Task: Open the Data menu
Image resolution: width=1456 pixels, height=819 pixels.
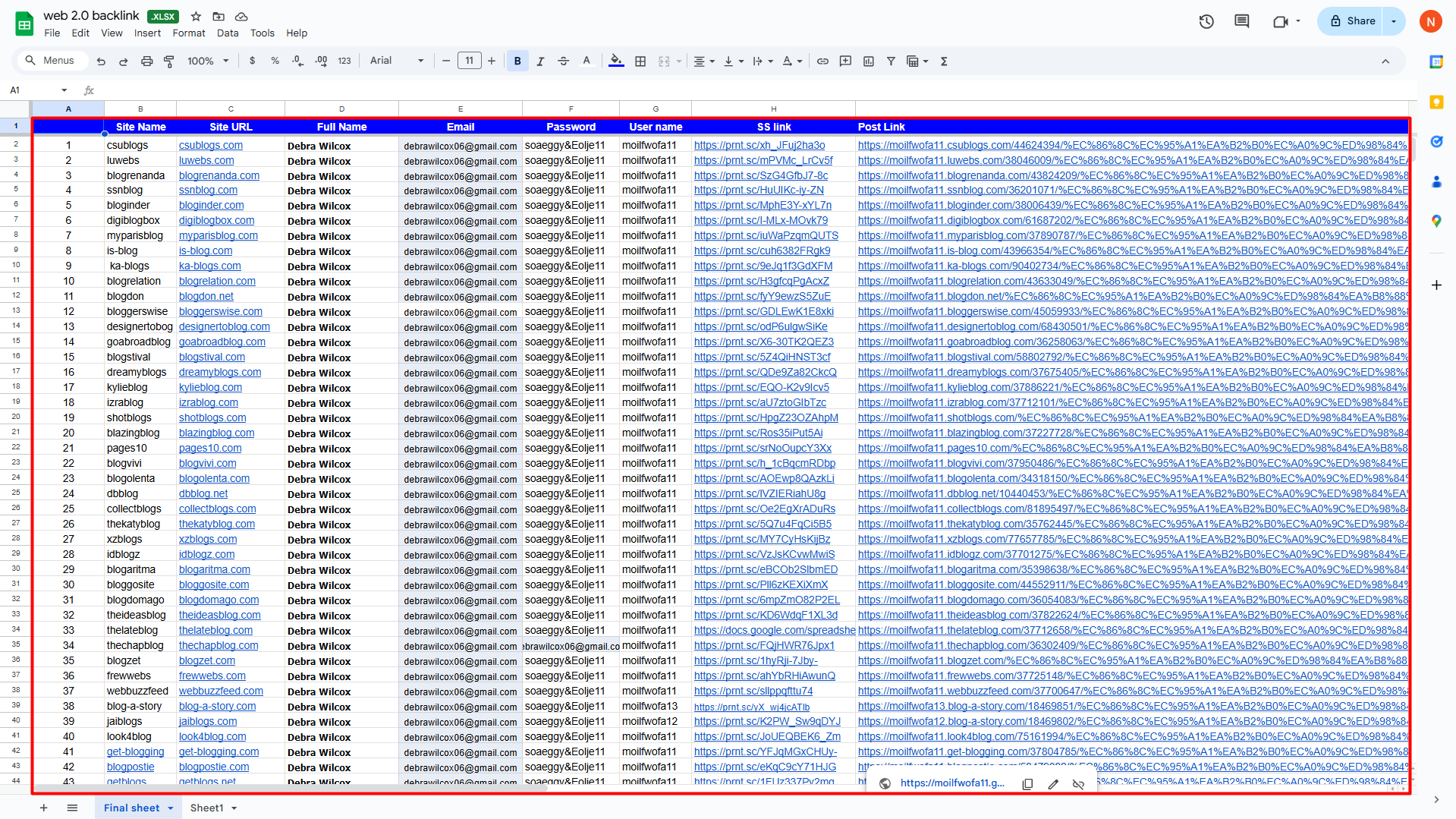Action: tap(227, 33)
